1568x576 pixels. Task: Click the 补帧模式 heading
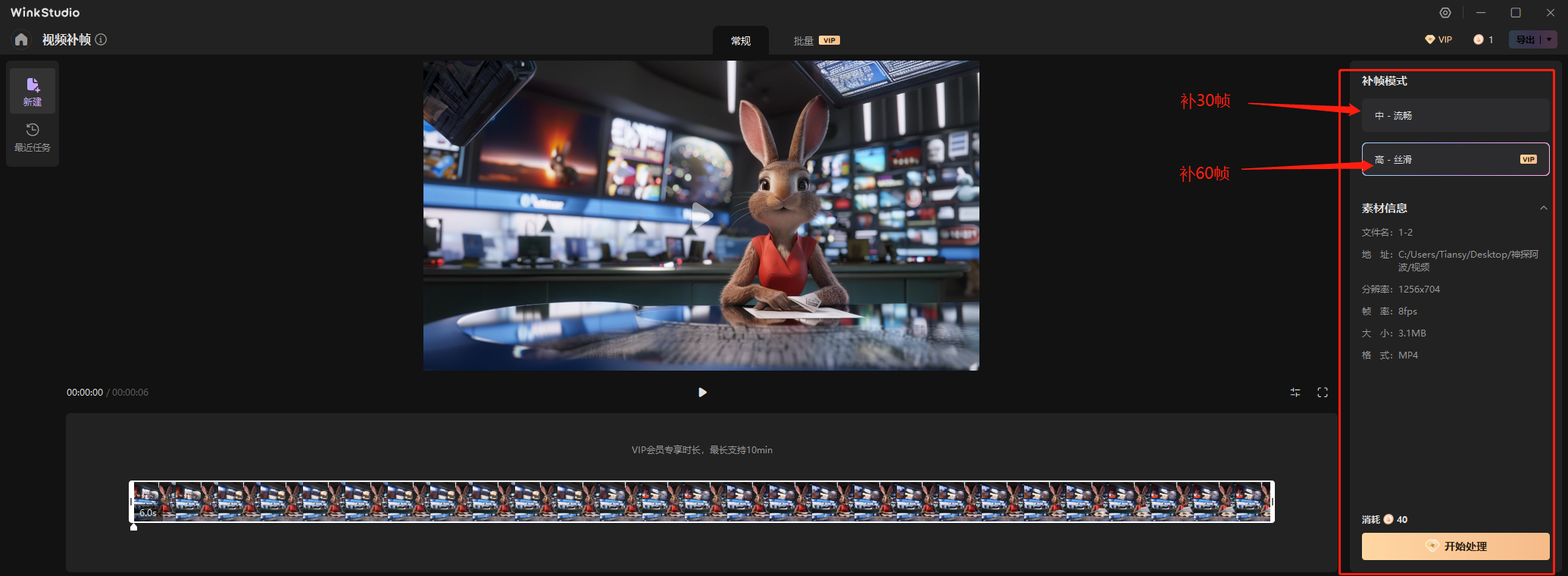click(x=1385, y=81)
